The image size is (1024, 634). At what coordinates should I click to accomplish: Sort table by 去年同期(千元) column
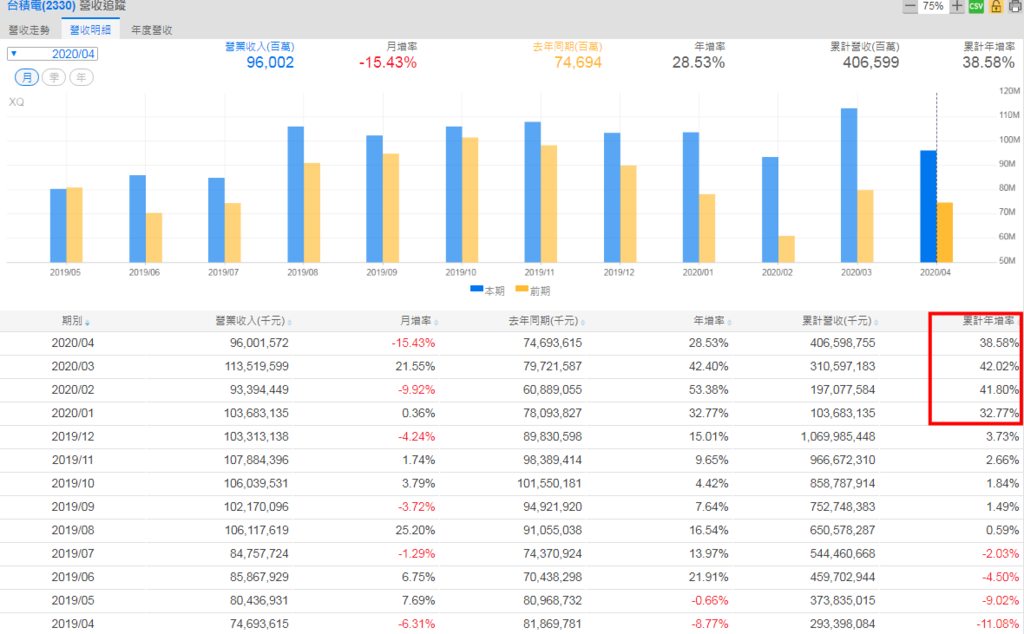547,321
